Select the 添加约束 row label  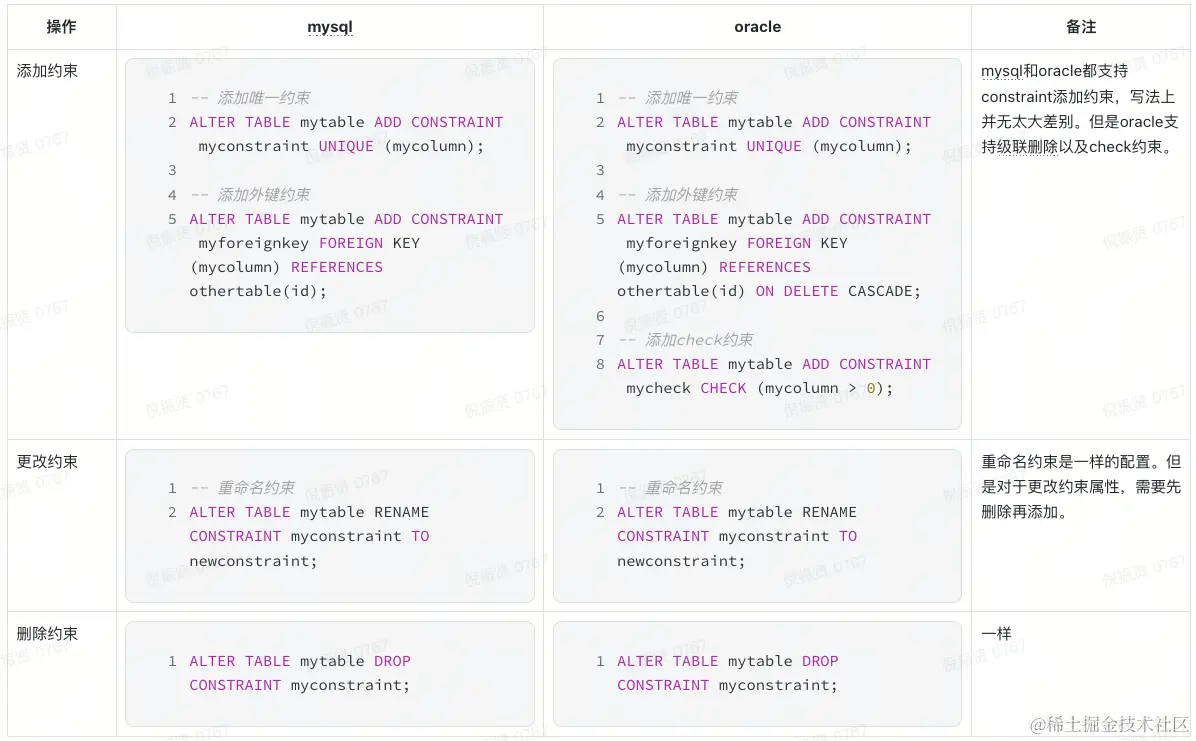(x=47, y=71)
